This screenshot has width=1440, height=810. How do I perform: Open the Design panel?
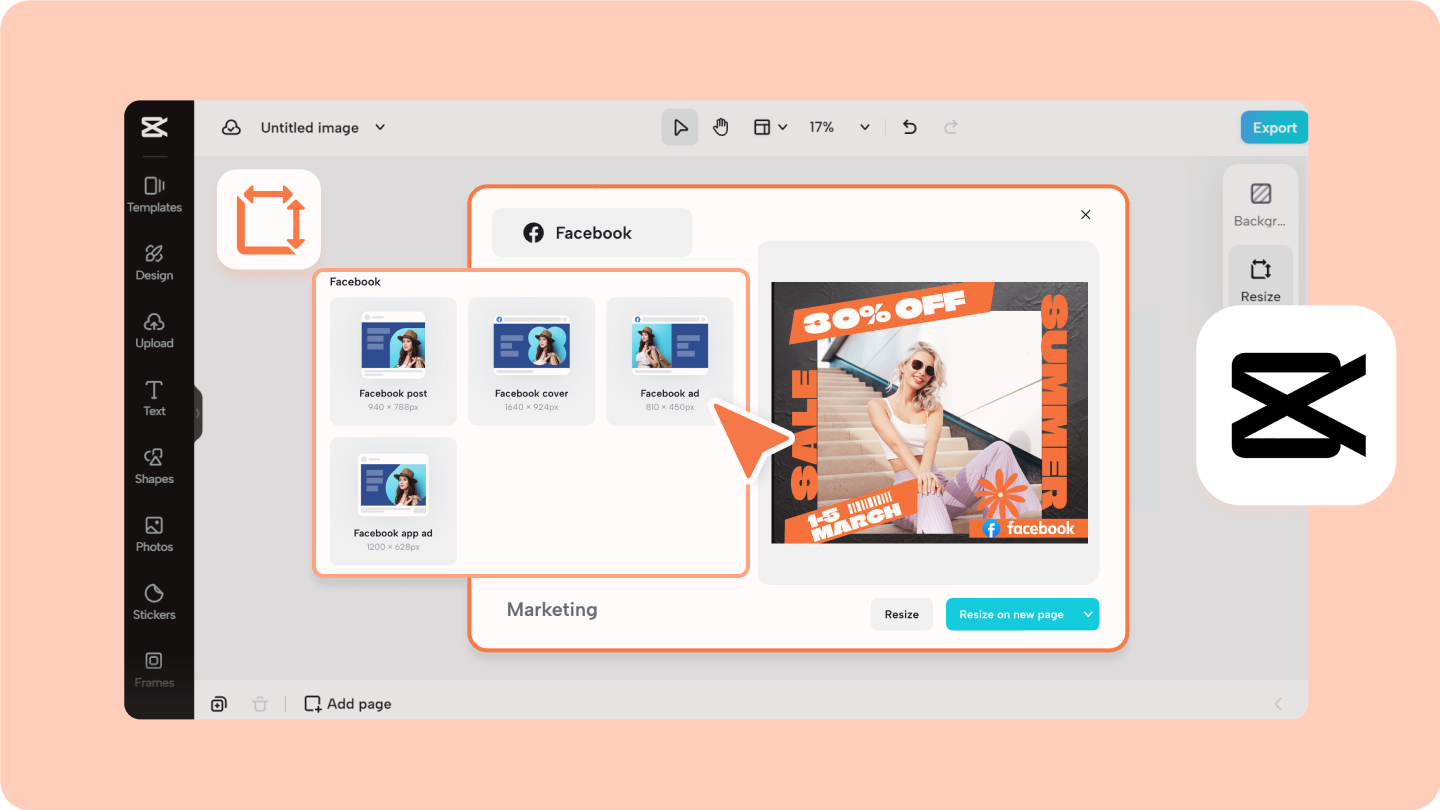point(154,262)
